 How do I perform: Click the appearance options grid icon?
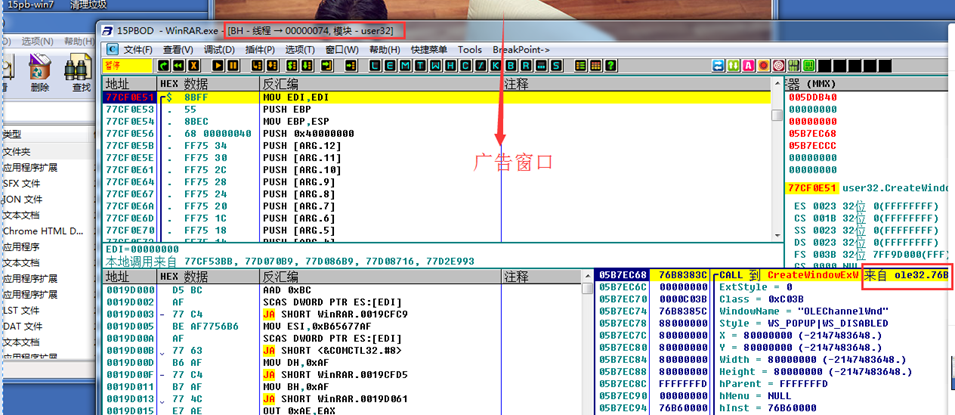click(594, 65)
